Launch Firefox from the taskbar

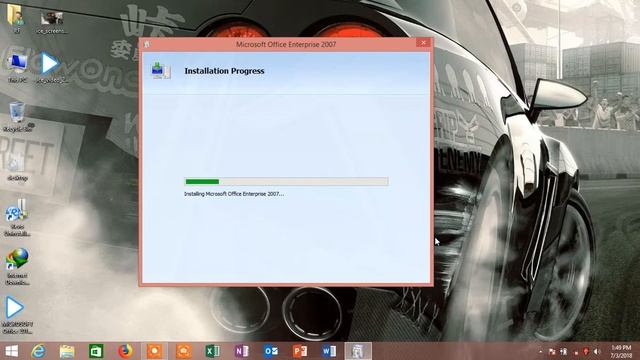(125, 351)
